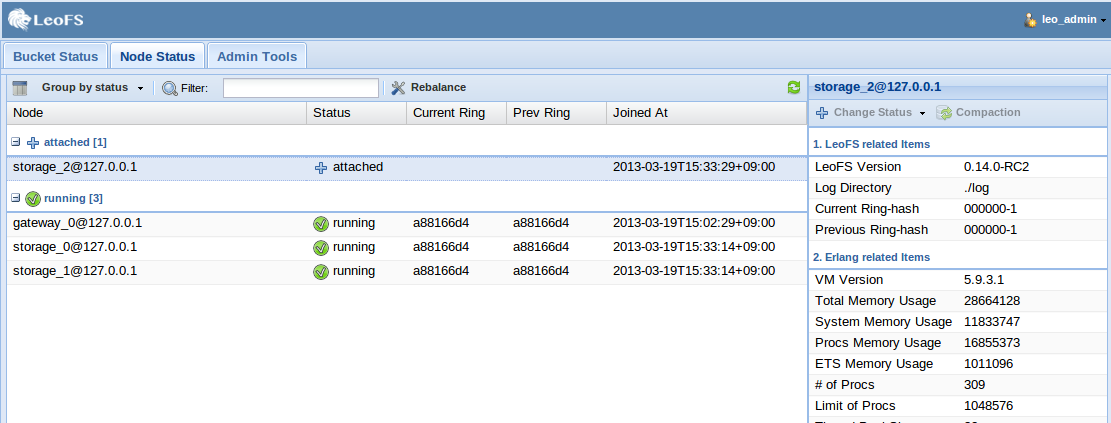Sort by the Current Ring column header

click(x=456, y=113)
